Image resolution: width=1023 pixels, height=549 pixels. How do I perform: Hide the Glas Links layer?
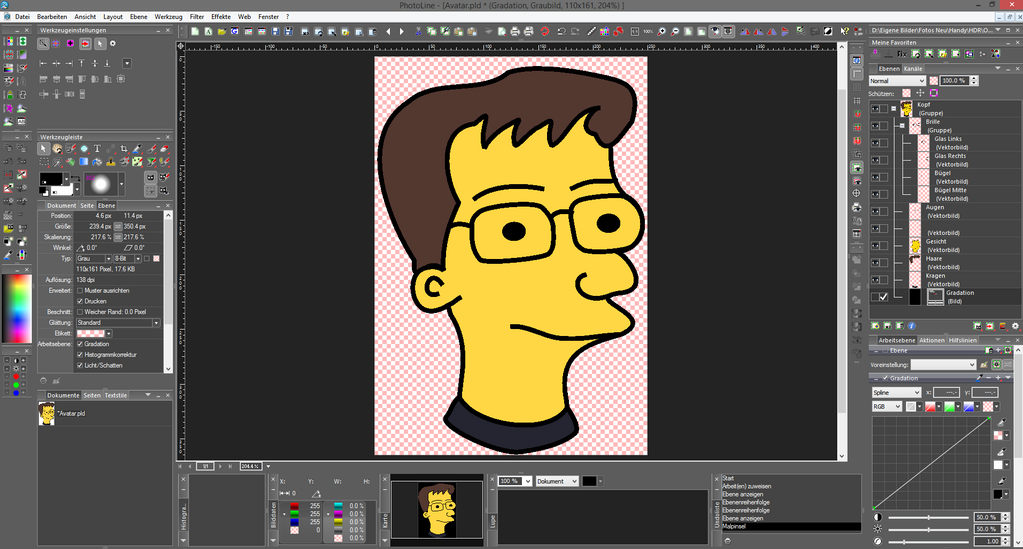click(875, 143)
